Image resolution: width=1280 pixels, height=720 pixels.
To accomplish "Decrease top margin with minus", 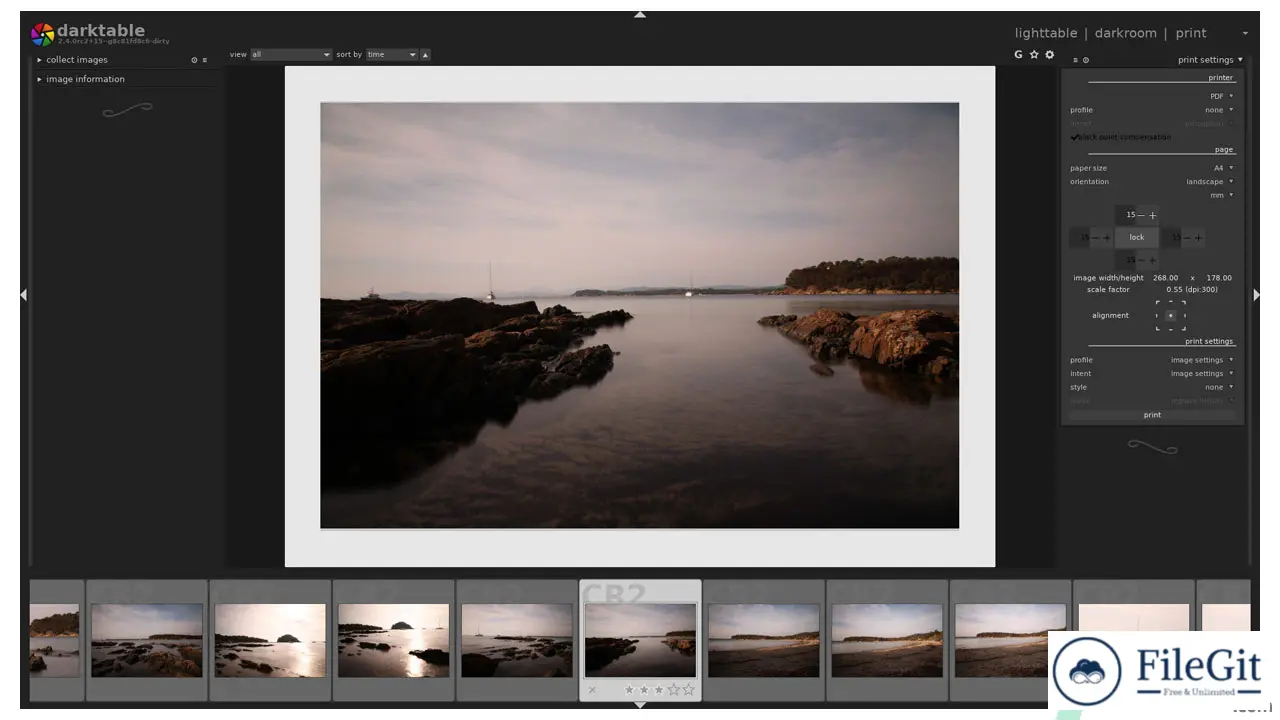I will click(x=1141, y=215).
